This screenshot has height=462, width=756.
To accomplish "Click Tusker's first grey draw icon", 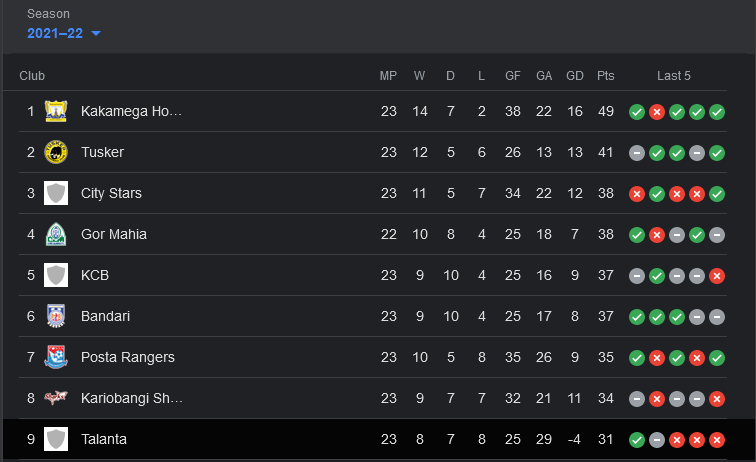I will (637, 153).
